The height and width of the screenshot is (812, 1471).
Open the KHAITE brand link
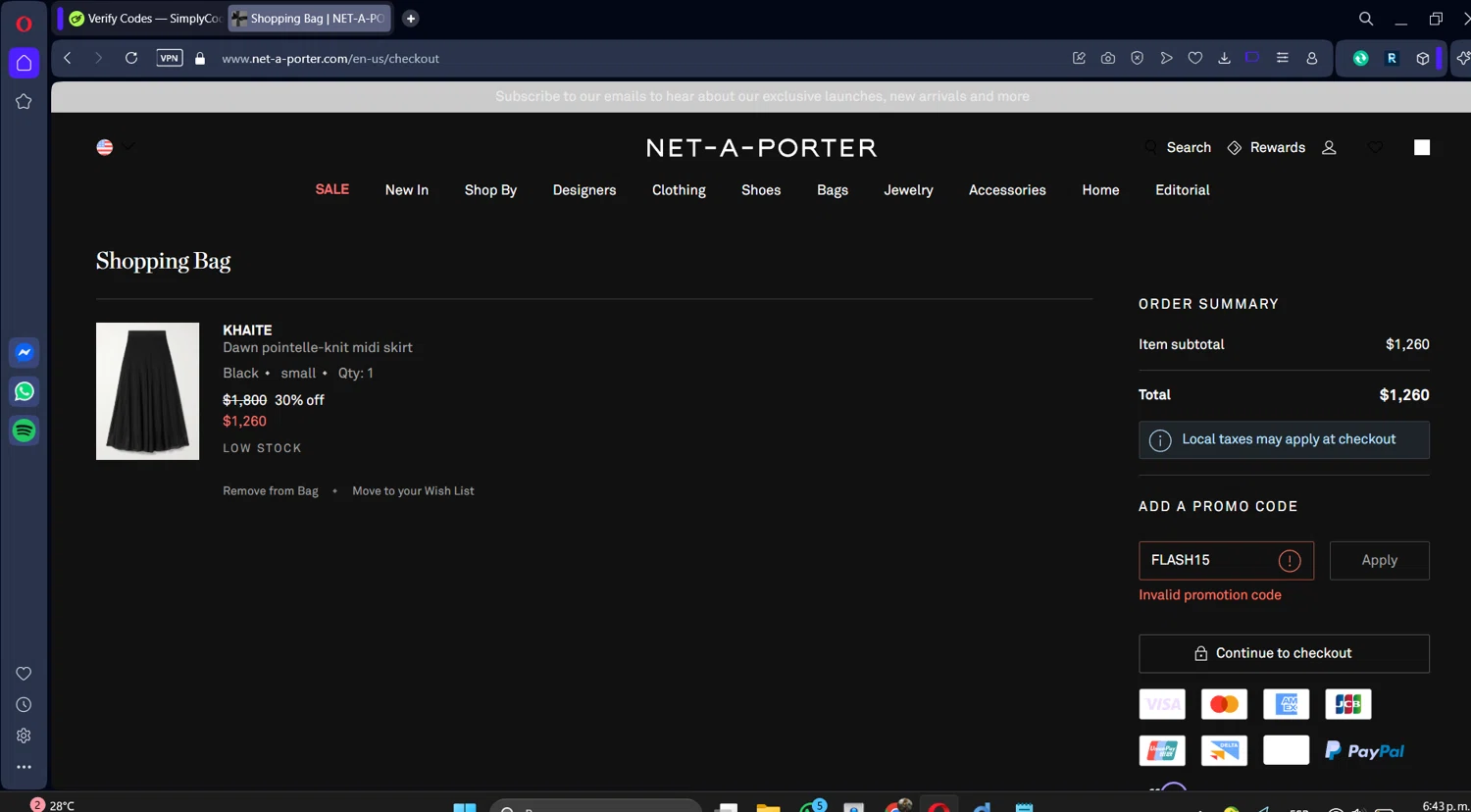pos(247,330)
